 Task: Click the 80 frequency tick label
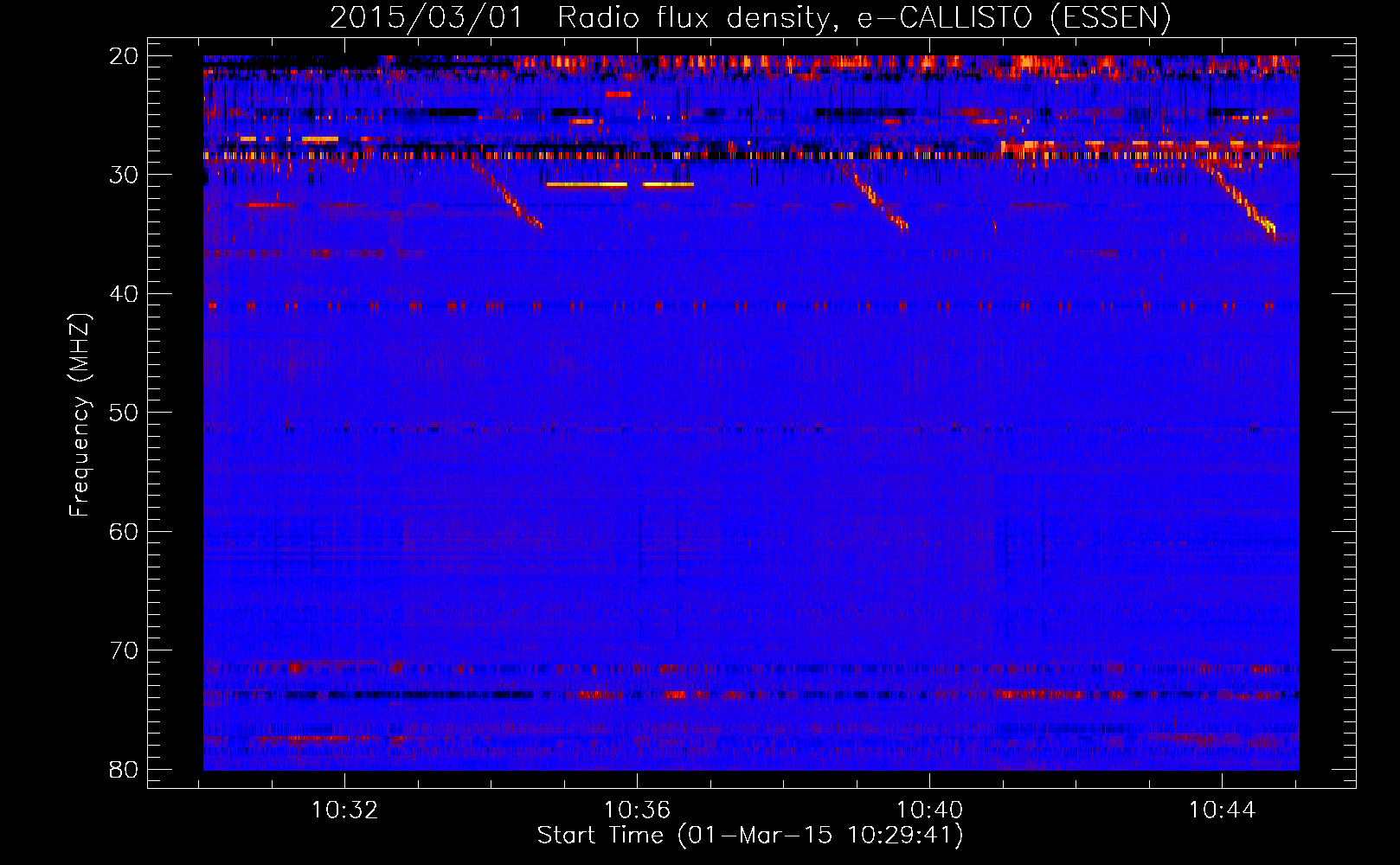[124, 769]
